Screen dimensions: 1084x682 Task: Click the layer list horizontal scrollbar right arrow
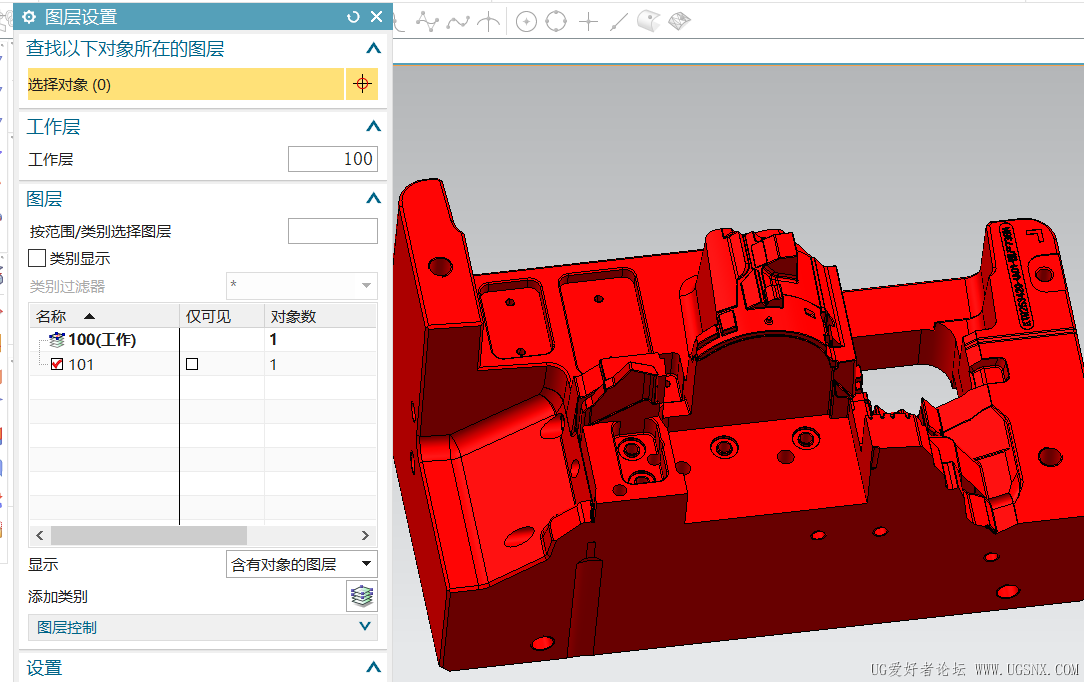(x=365, y=535)
